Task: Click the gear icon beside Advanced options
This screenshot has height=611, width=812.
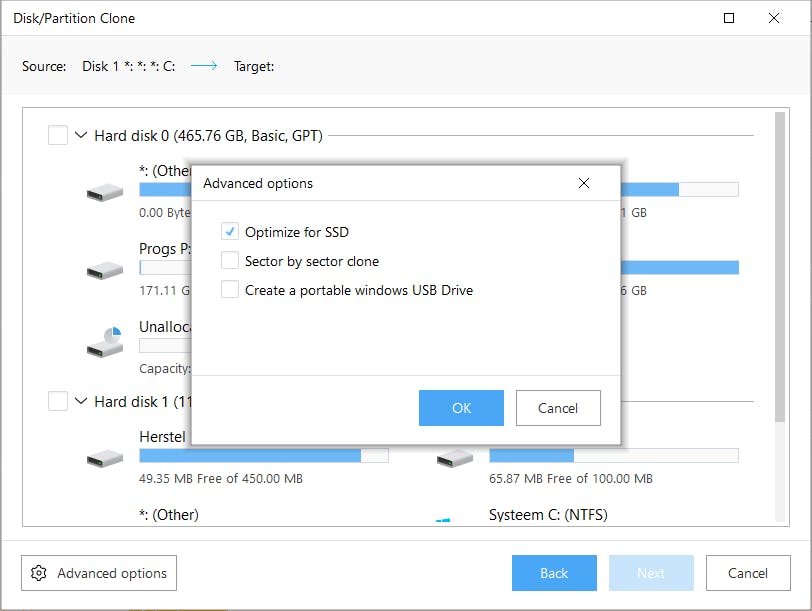Action: [39, 573]
